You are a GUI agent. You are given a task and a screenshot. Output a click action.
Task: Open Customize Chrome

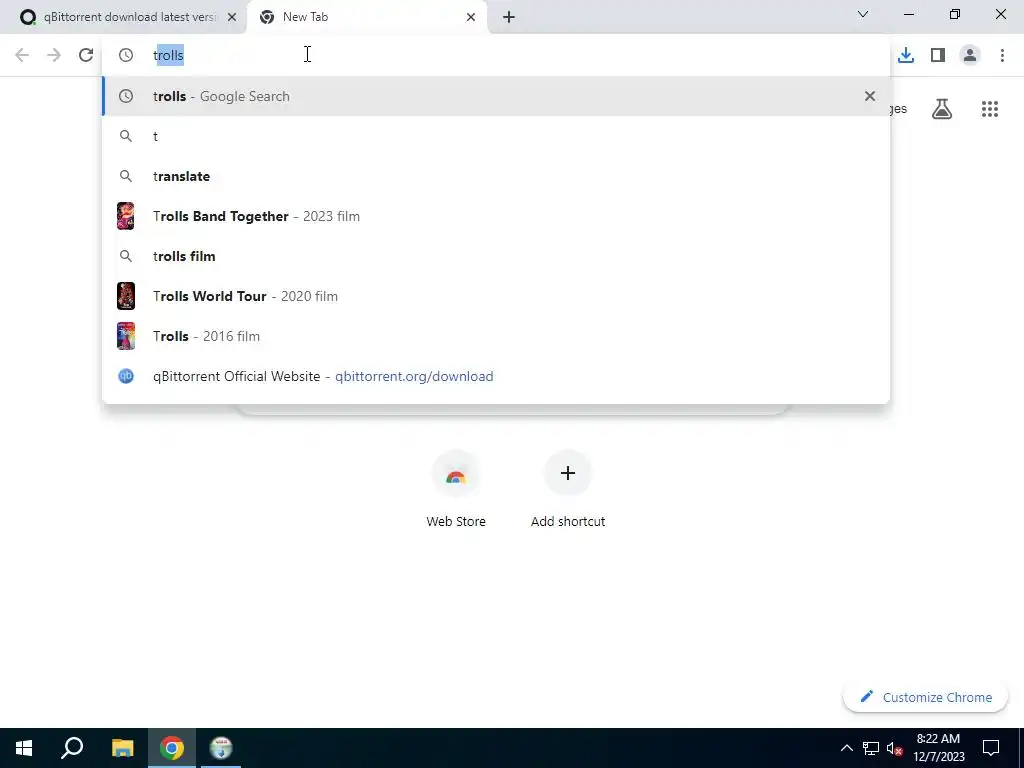(x=925, y=697)
